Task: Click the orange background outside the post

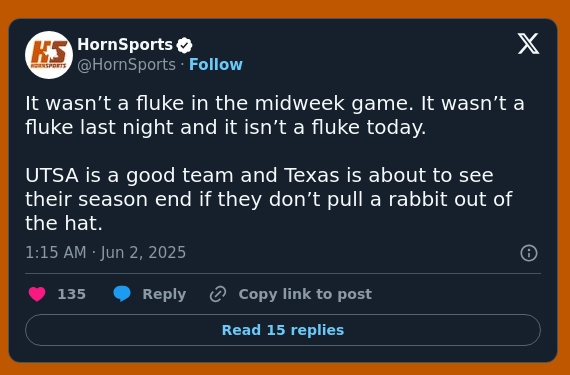Action: tap(285, 8)
